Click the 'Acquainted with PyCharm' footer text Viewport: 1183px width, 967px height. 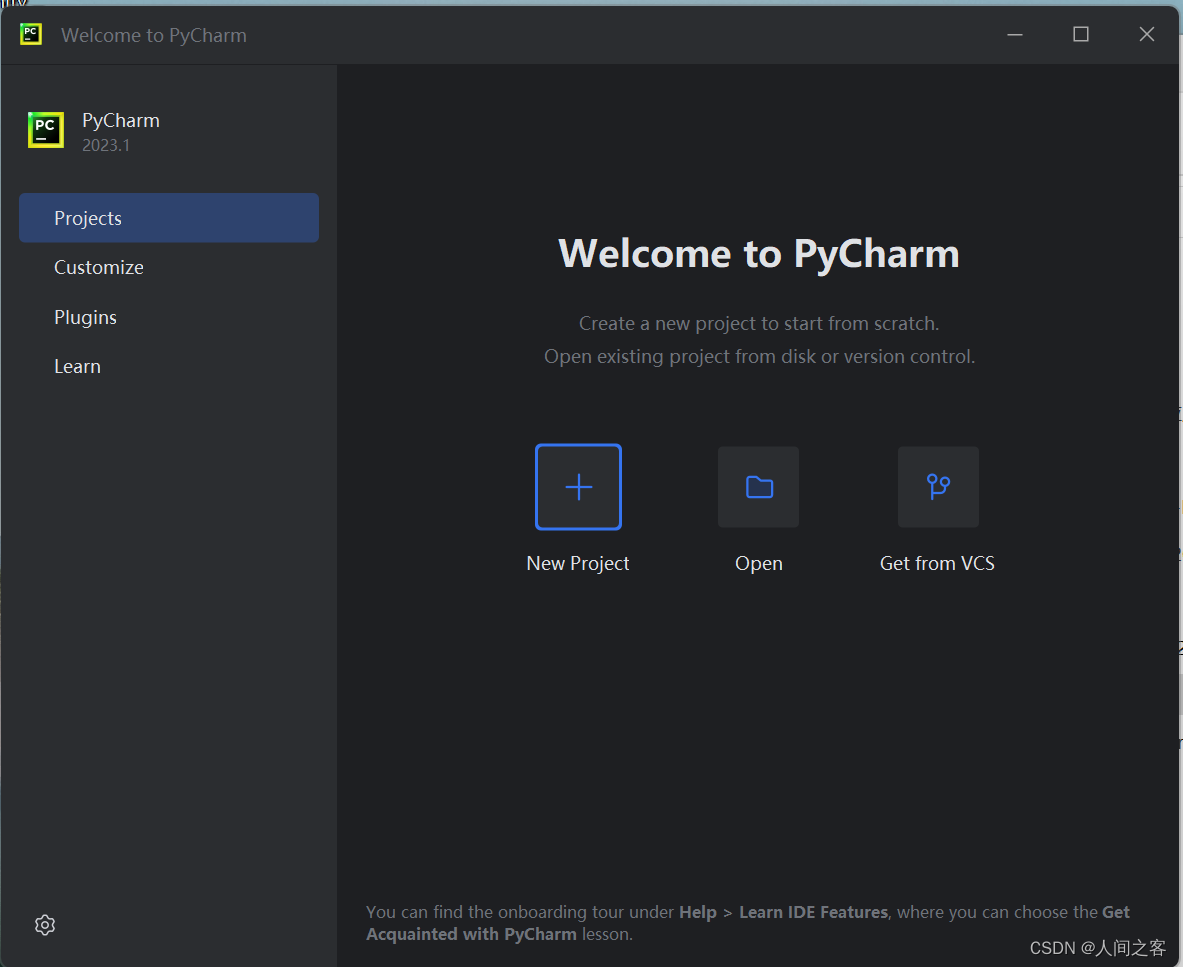click(x=472, y=934)
